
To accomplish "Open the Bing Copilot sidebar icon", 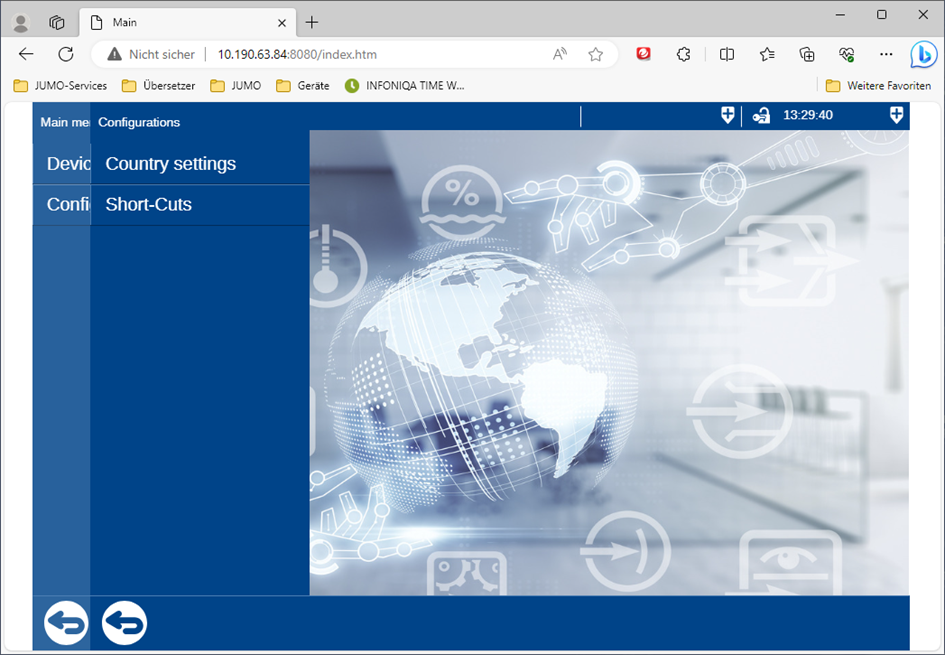I will point(922,54).
